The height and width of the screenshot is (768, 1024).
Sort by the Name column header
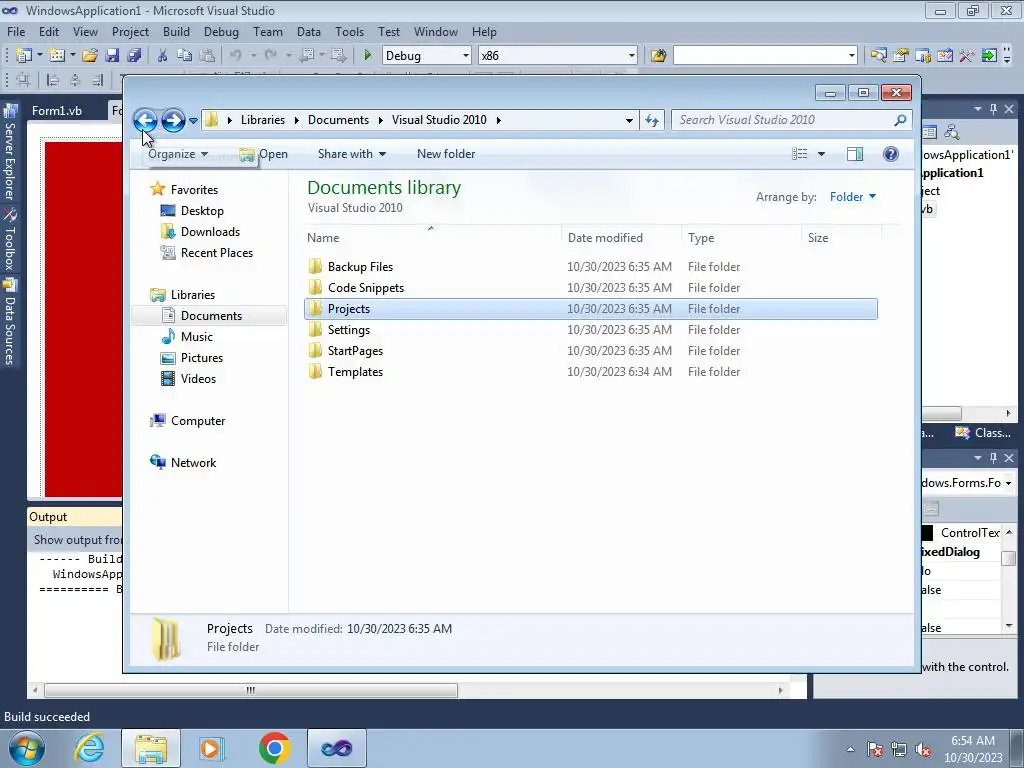[x=323, y=238]
